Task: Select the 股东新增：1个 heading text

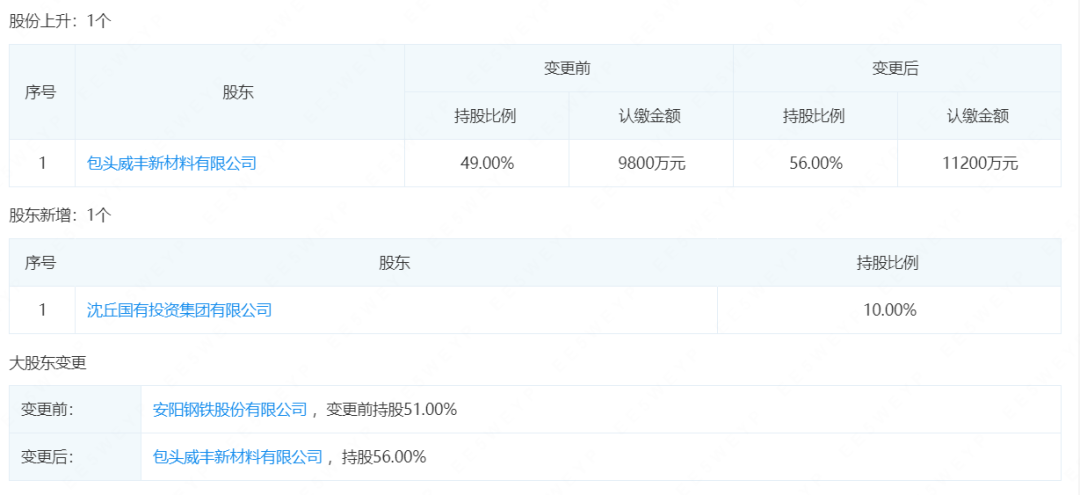Action: [x=60, y=215]
